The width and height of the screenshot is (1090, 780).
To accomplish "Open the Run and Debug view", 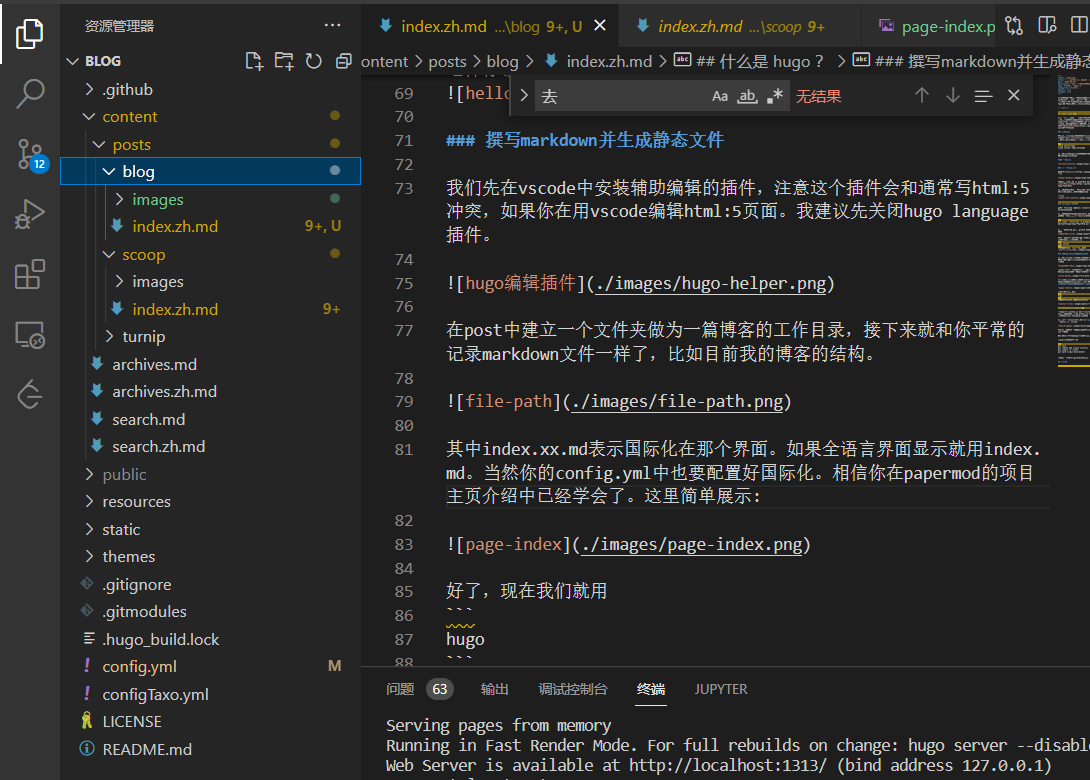I will click(30, 214).
